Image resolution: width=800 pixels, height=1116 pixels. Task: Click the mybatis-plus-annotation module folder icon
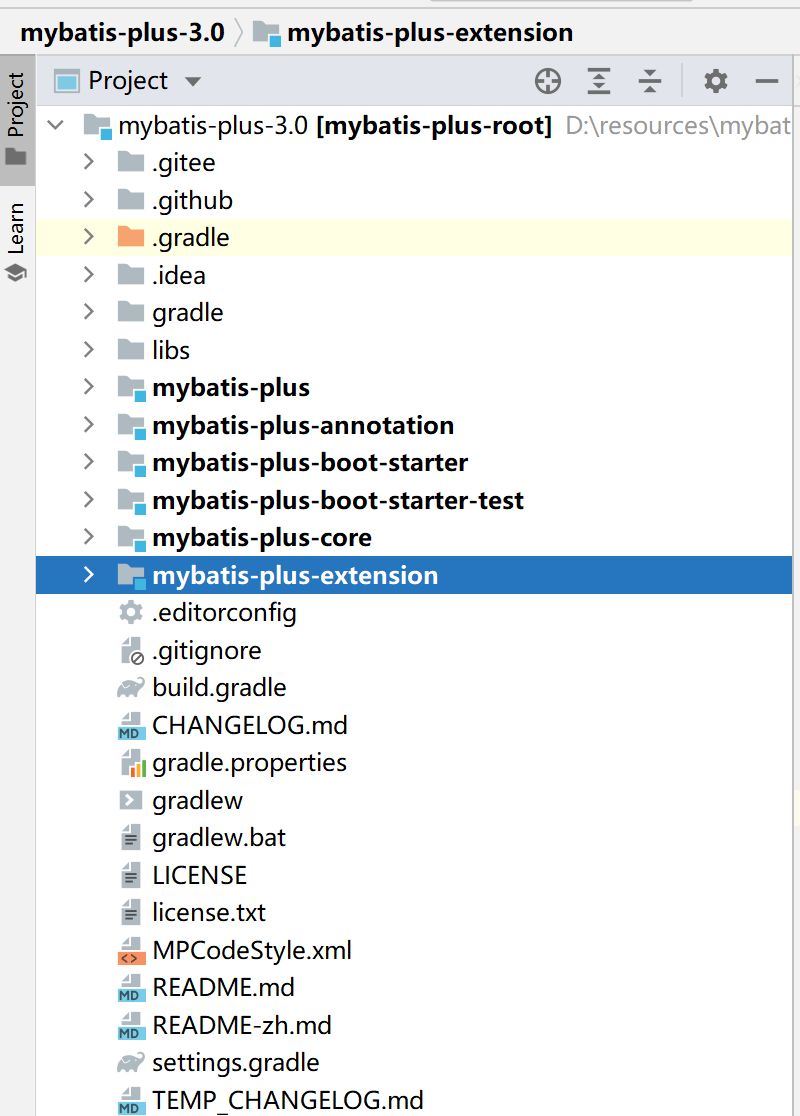132,425
